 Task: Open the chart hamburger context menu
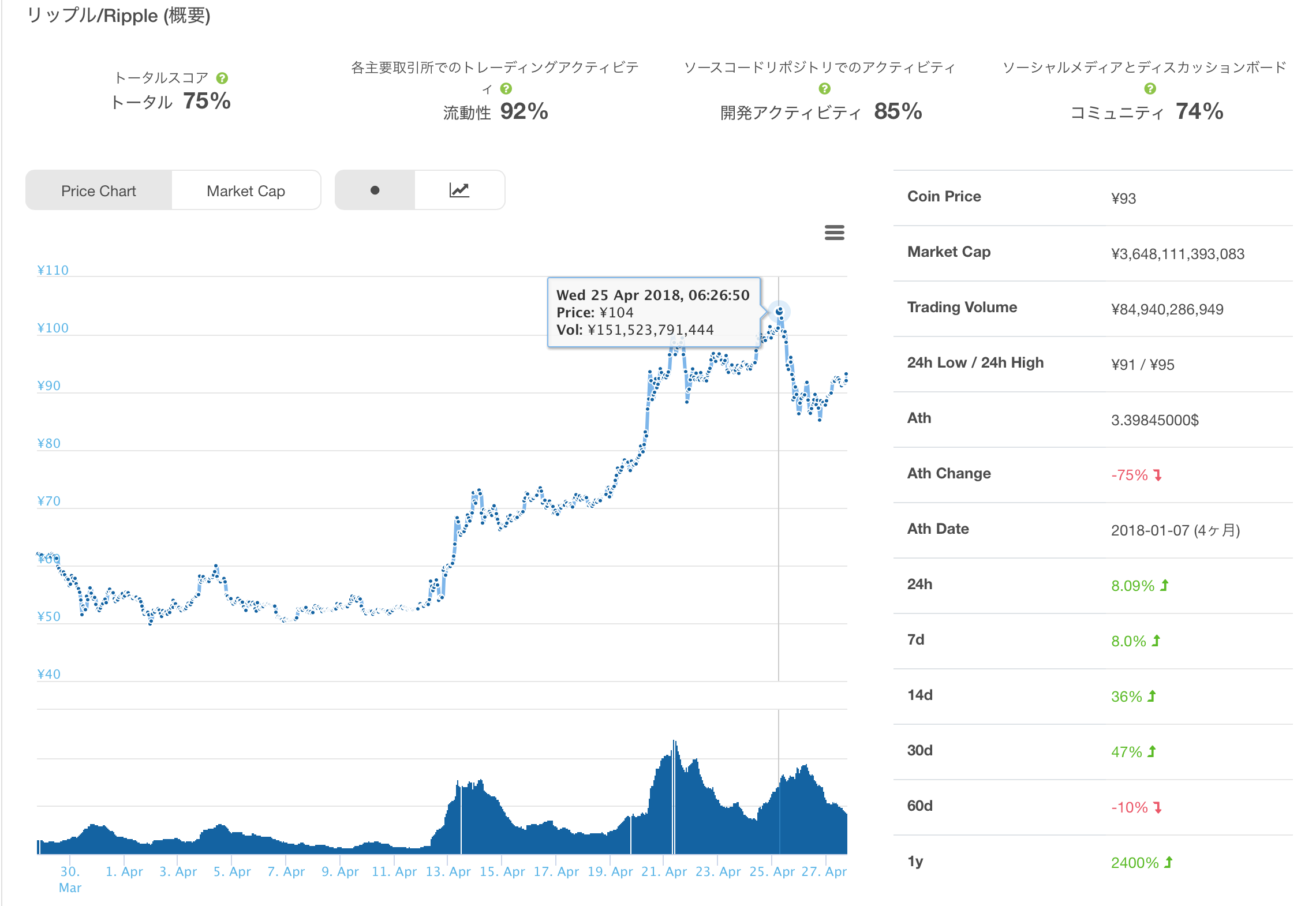click(x=834, y=233)
